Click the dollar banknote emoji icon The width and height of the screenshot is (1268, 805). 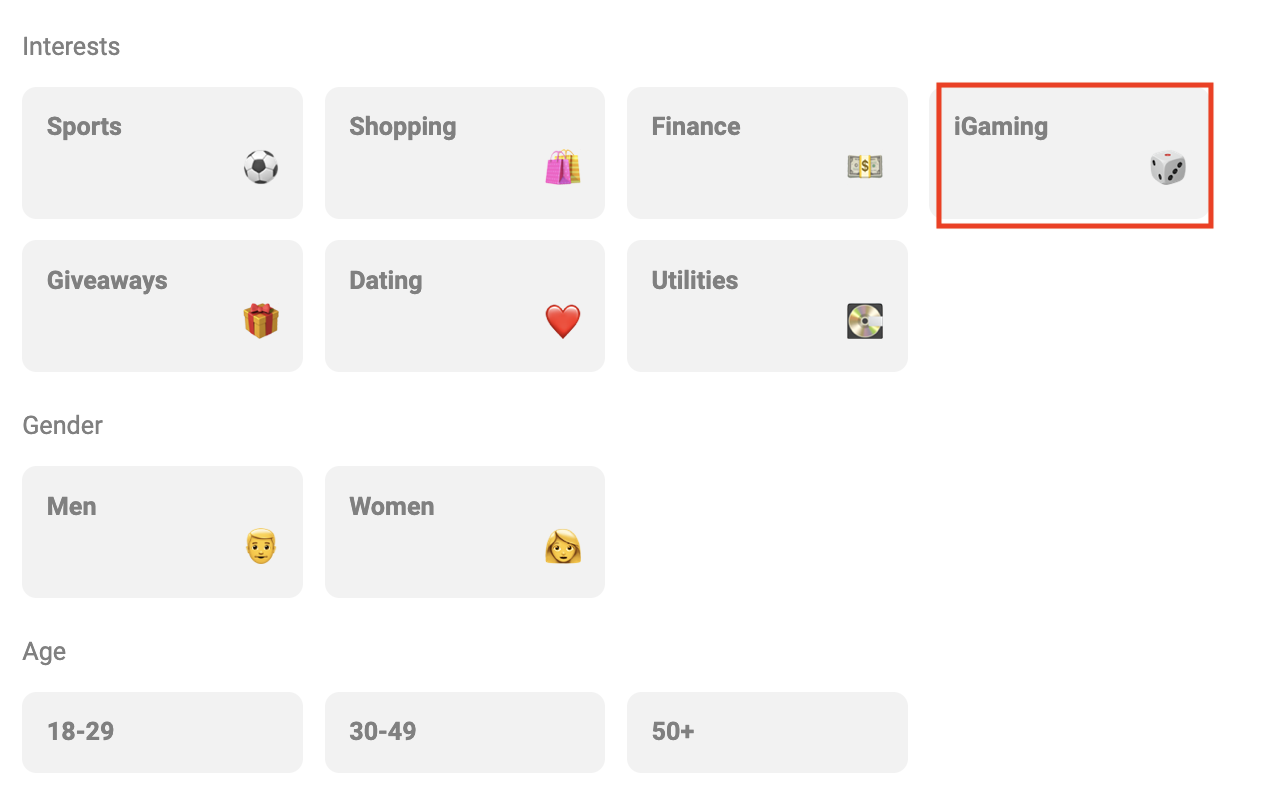tap(865, 166)
